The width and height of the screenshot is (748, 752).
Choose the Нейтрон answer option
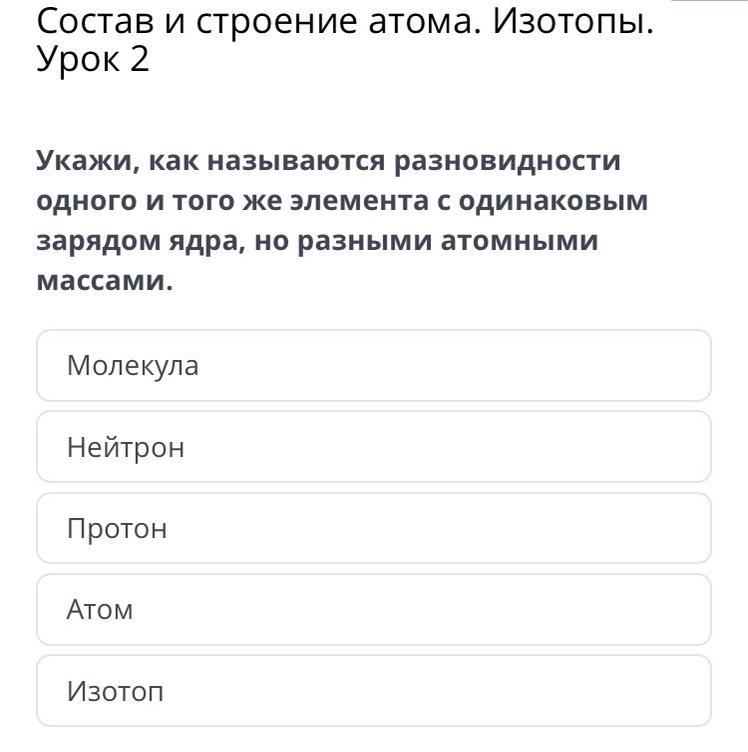[x=374, y=446]
